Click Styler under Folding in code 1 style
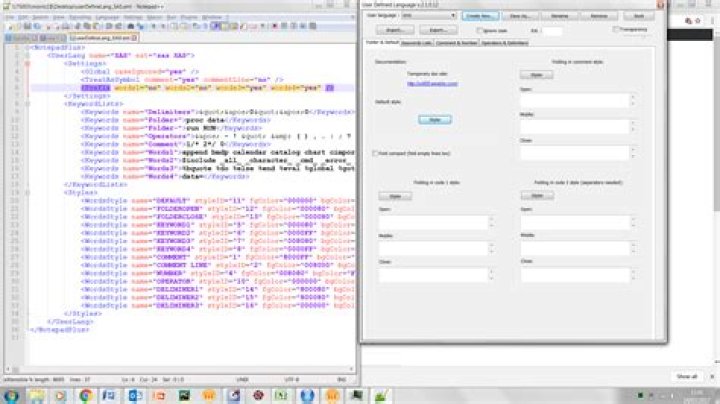The height and width of the screenshot is (404, 720). coord(395,196)
